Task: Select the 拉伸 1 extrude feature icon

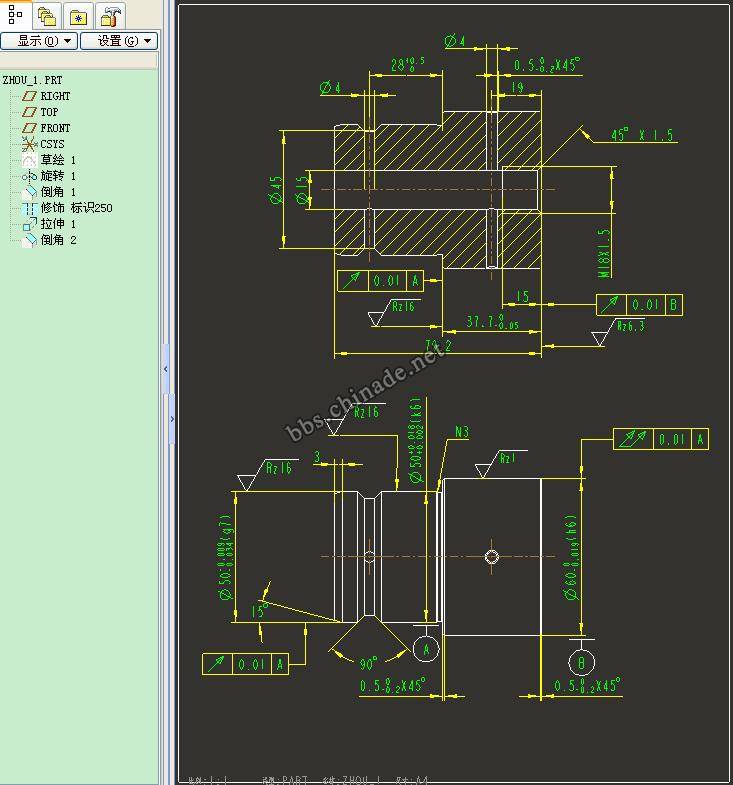Action: (30, 224)
